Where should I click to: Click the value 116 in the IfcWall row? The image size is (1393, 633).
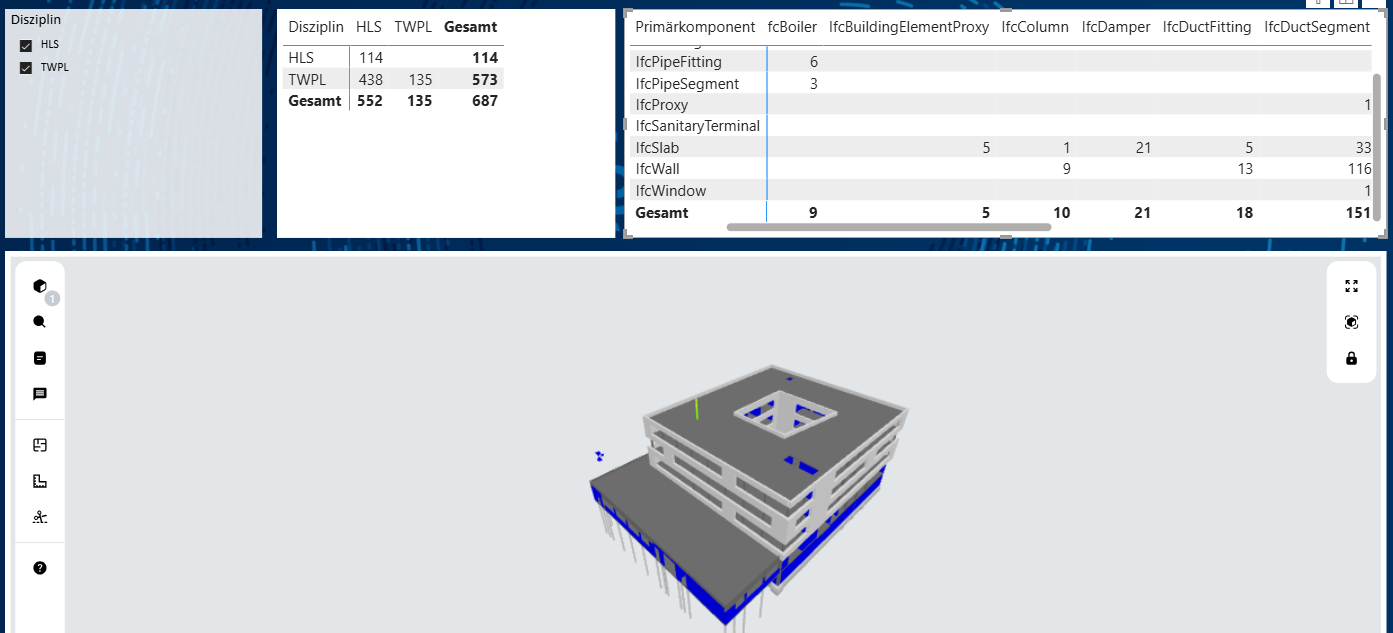[x=1359, y=169]
